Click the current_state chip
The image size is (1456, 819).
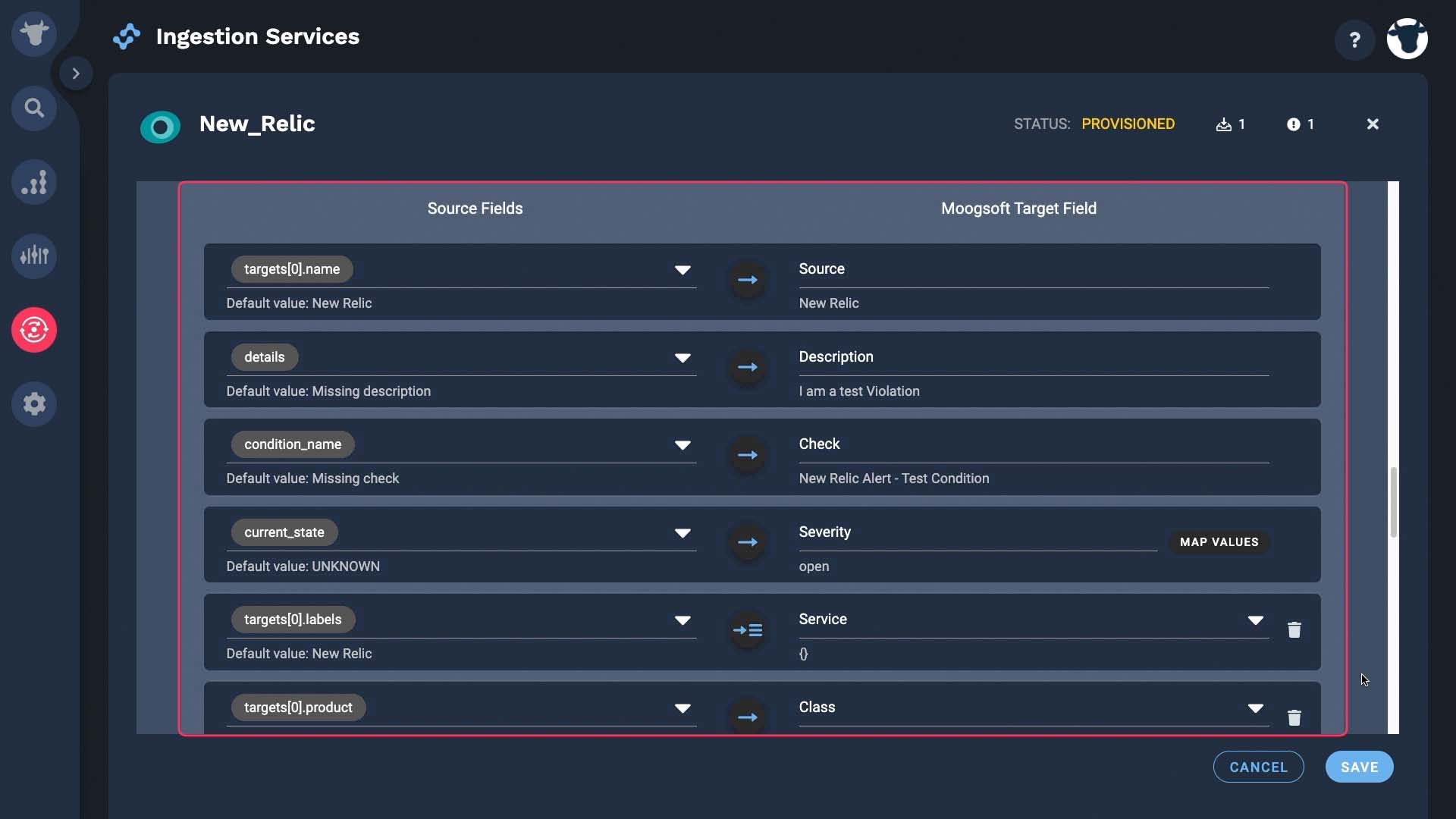click(x=284, y=532)
